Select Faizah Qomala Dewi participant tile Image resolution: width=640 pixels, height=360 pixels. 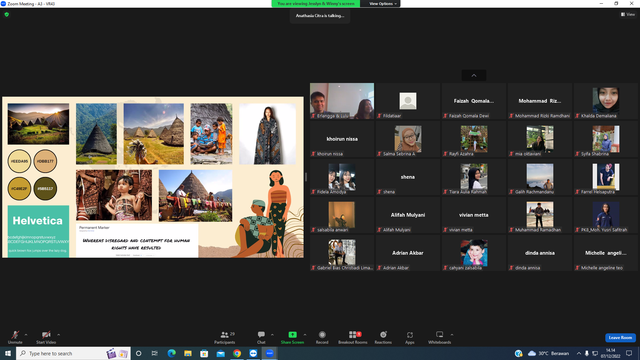[474, 101]
